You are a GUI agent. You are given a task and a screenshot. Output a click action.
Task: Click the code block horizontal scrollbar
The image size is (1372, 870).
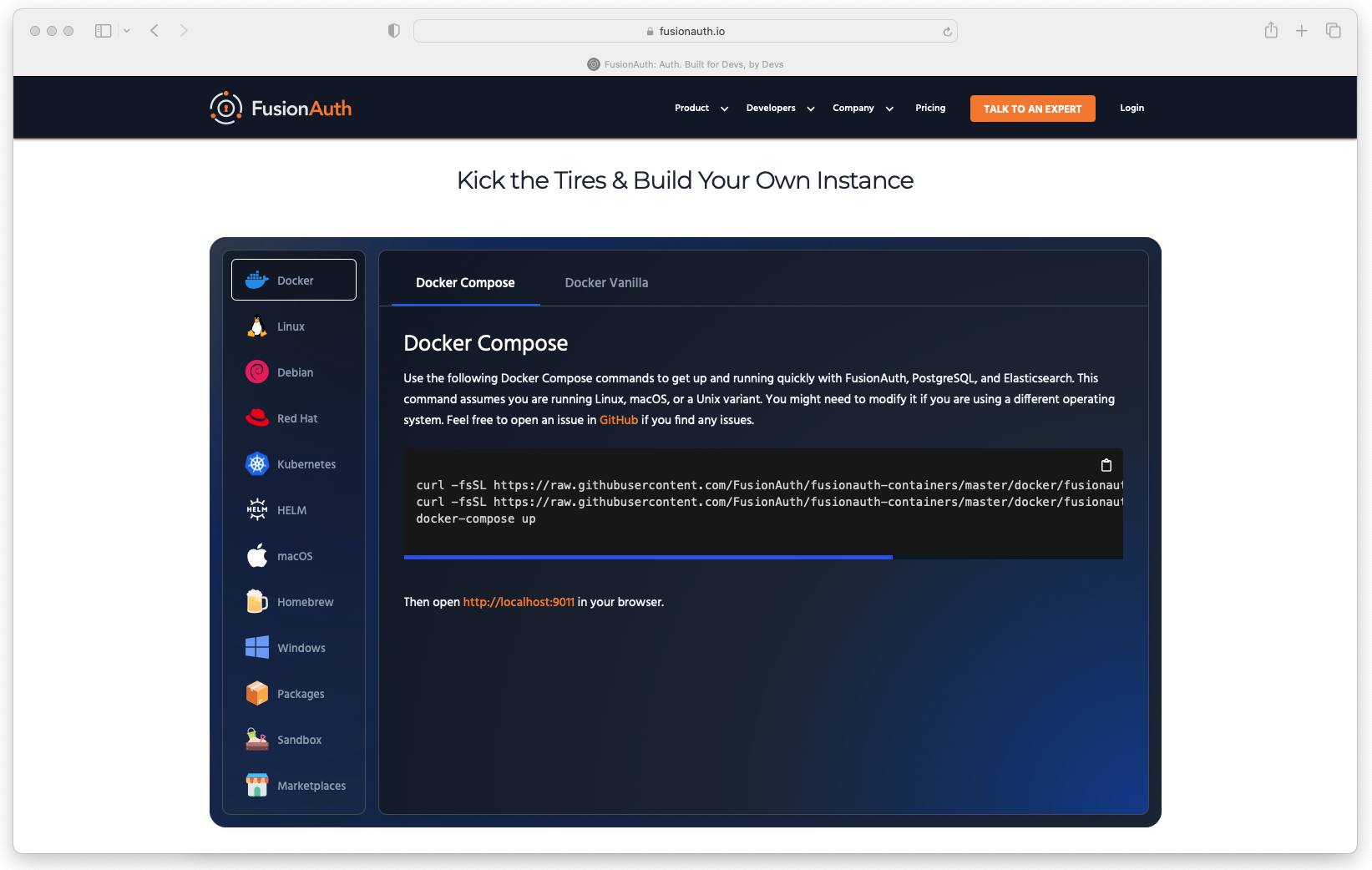(648, 557)
